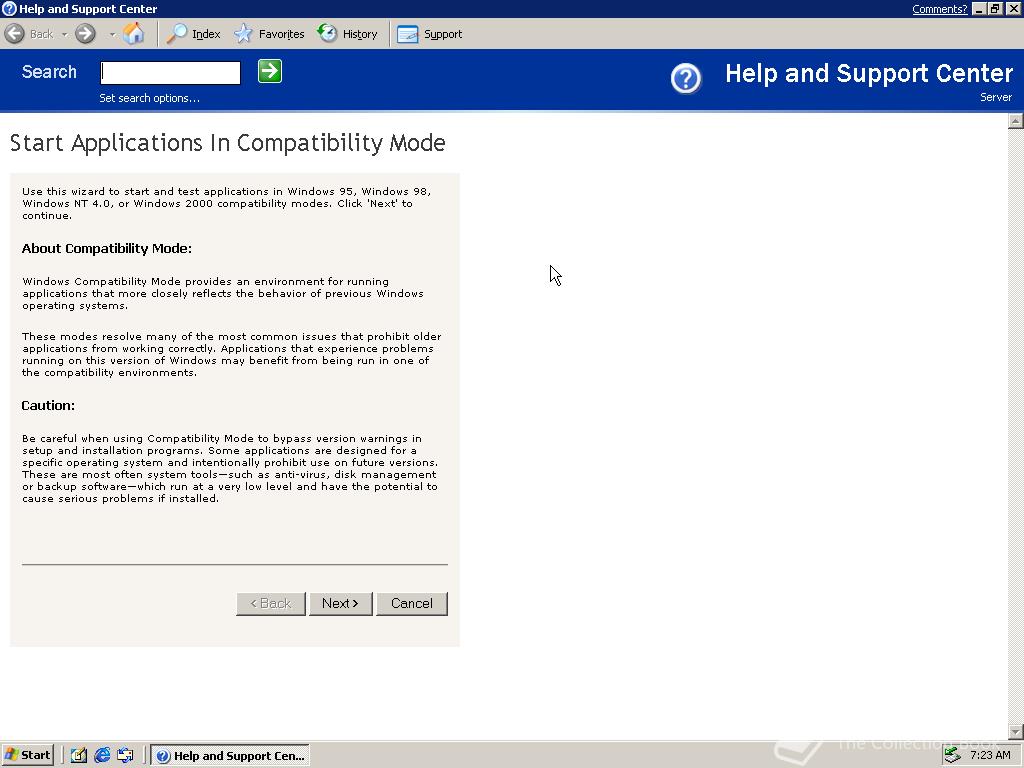
Task: Click the About Compatibility Mode heading
Action: (x=106, y=248)
